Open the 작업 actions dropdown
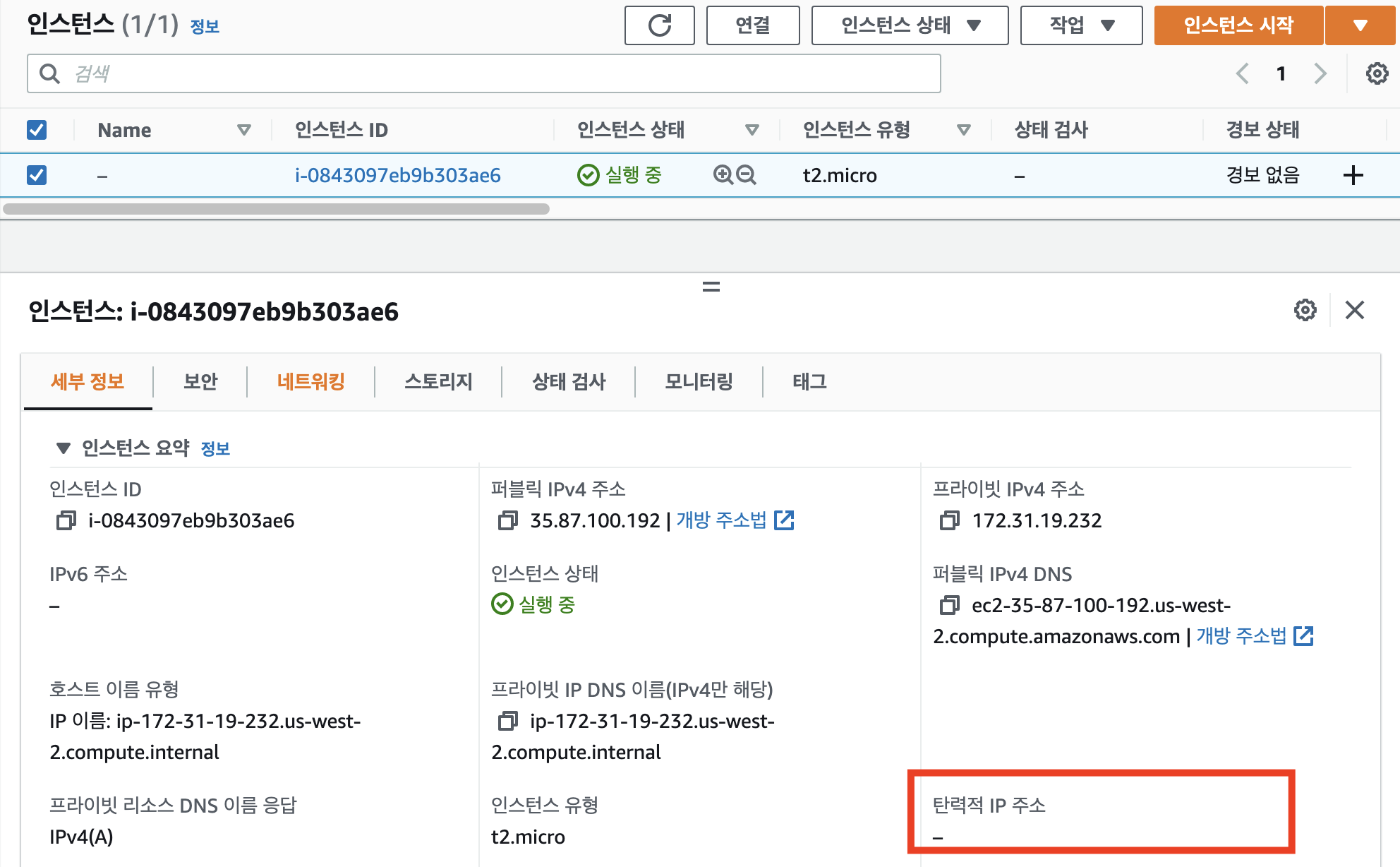Image resolution: width=1400 pixels, height=867 pixels. pos(1081,25)
